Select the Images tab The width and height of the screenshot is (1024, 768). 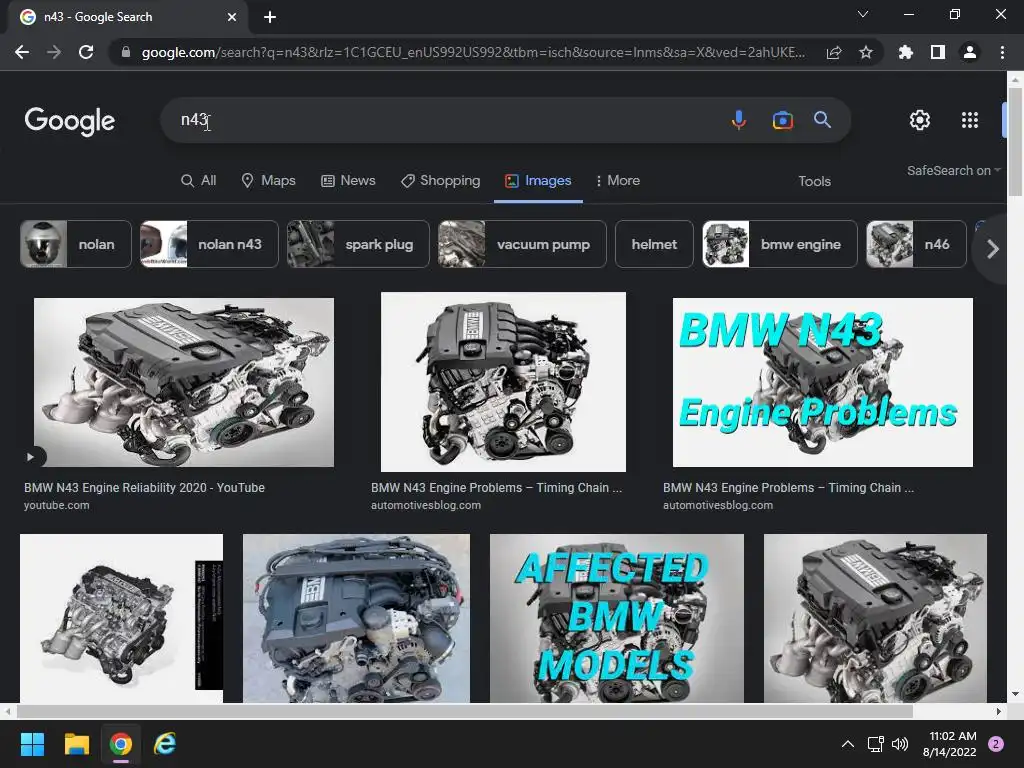[538, 180]
